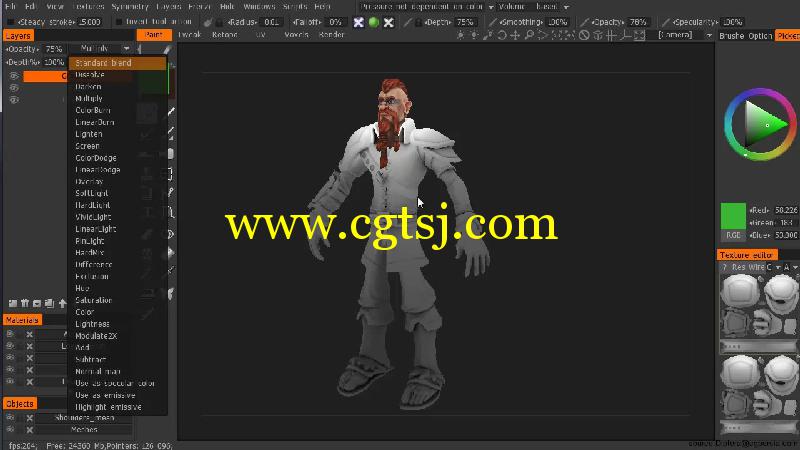Click the delete layer trash icon
This screenshot has width=800, height=450.
coord(25,304)
